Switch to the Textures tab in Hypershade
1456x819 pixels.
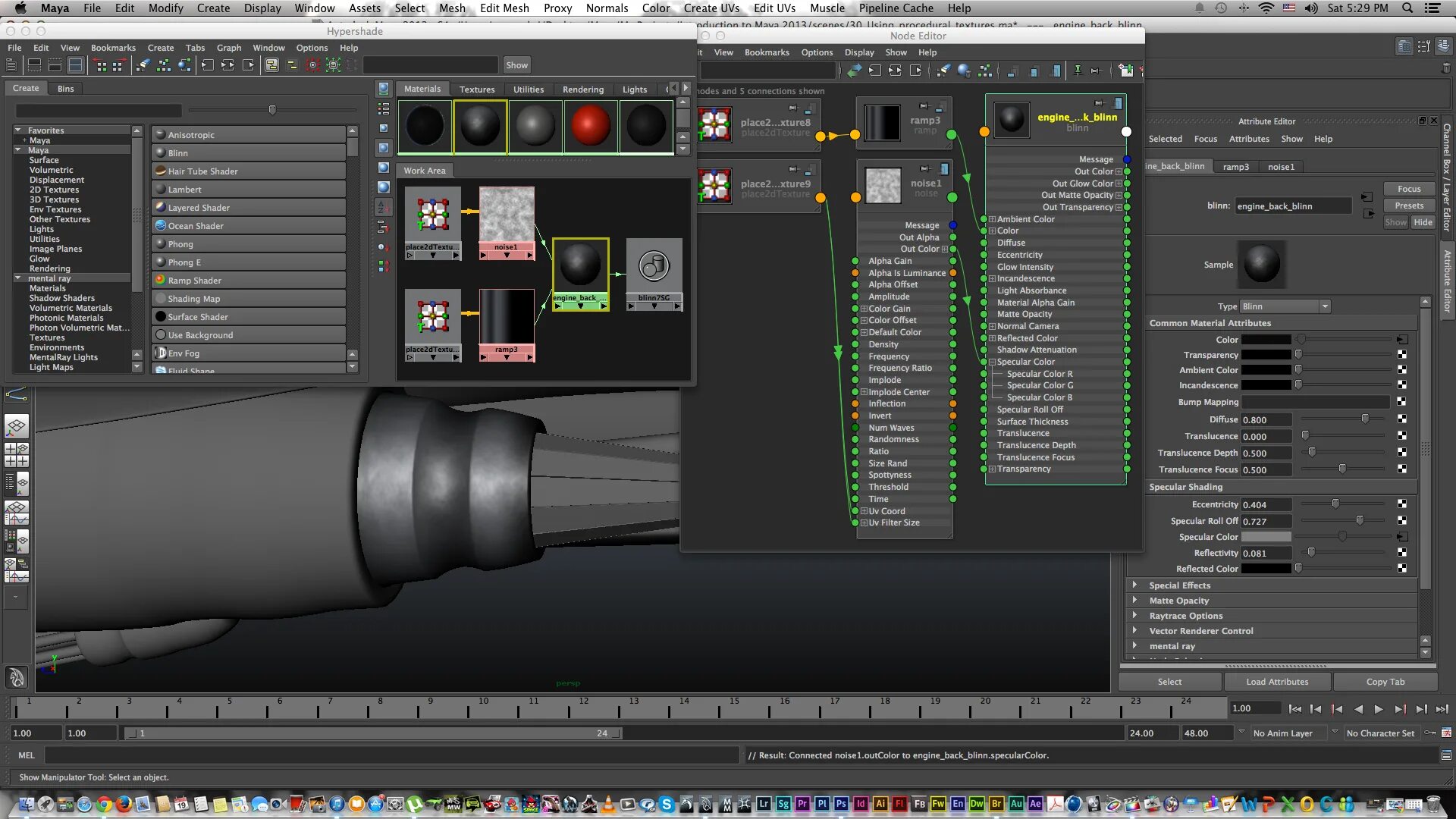(x=476, y=89)
